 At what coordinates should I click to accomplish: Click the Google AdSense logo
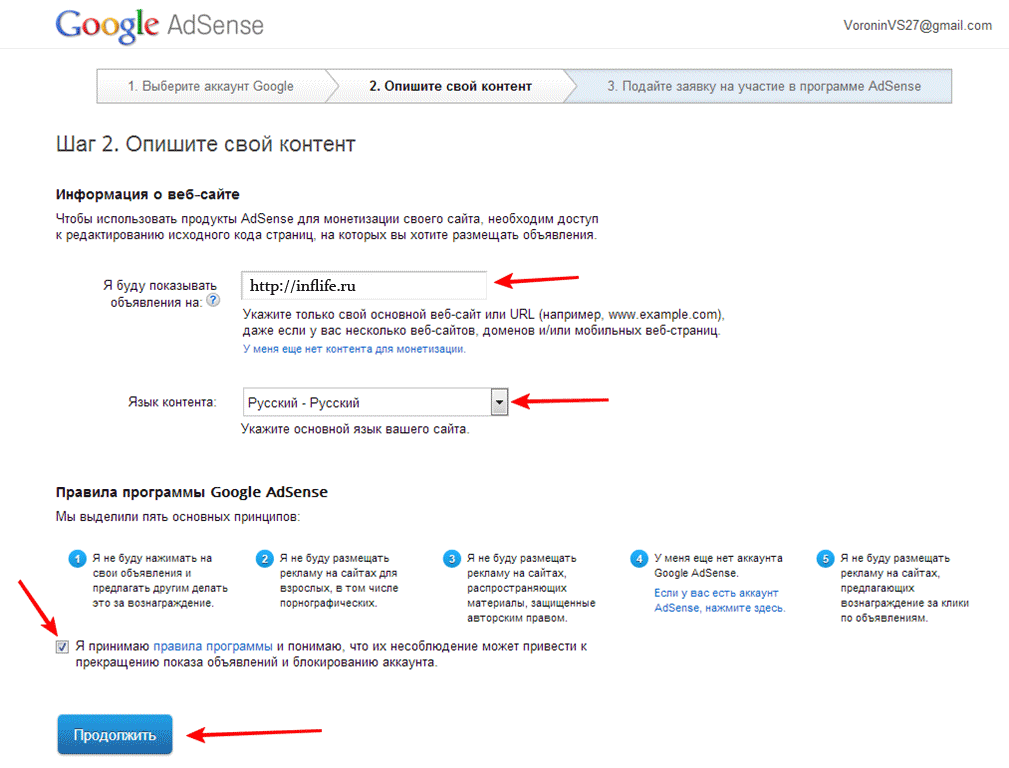point(160,26)
